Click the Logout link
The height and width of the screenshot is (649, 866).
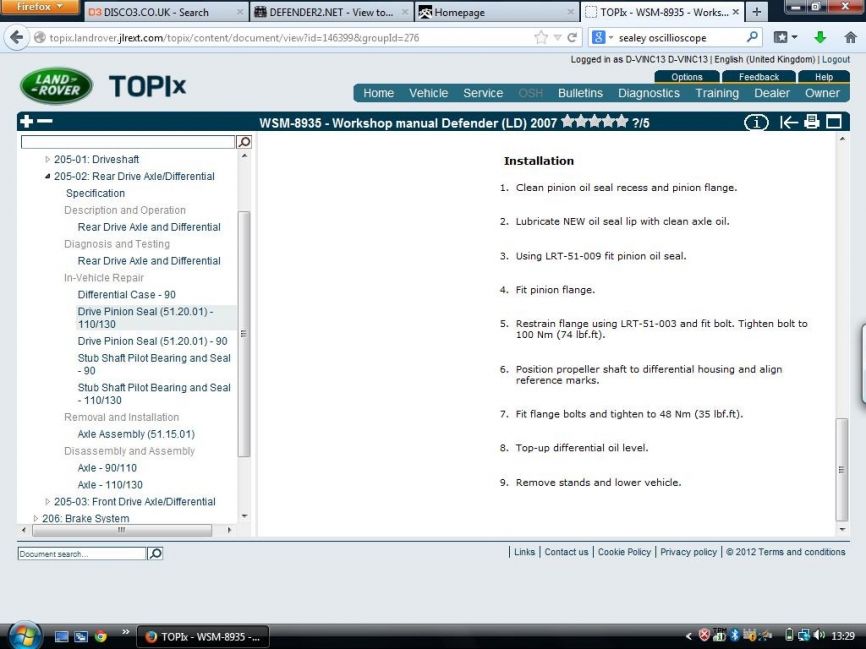pyautogui.click(x=836, y=60)
